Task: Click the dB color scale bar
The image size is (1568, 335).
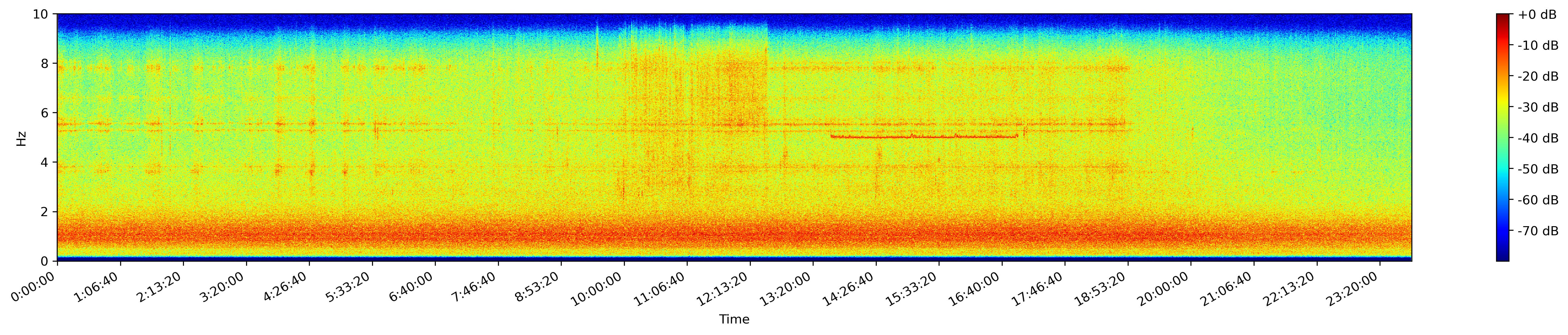Action: tap(1503, 137)
